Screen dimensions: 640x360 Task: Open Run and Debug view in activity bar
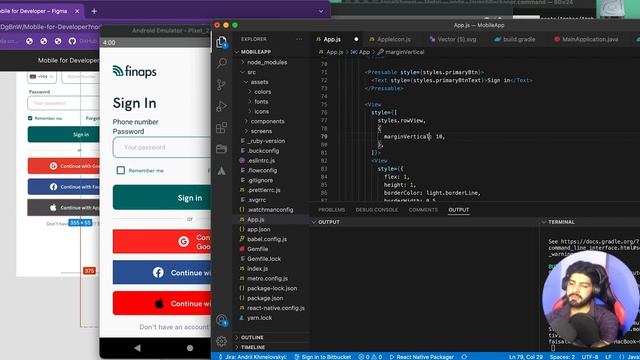[221, 106]
